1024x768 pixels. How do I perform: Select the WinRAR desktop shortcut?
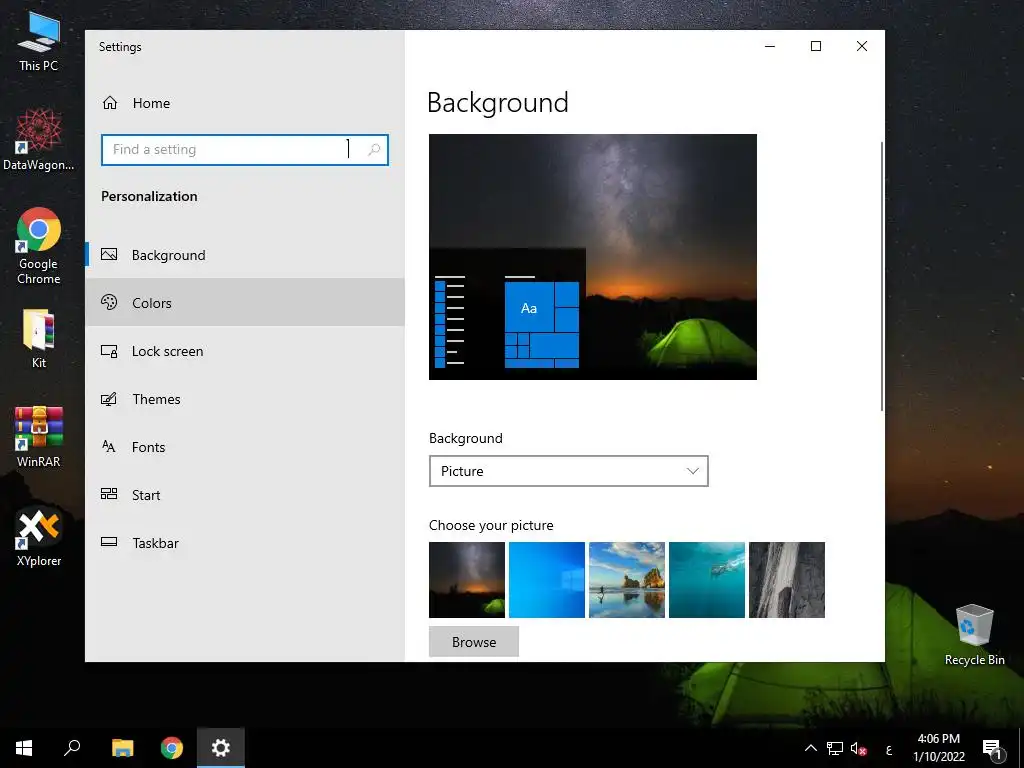pyautogui.click(x=39, y=437)
